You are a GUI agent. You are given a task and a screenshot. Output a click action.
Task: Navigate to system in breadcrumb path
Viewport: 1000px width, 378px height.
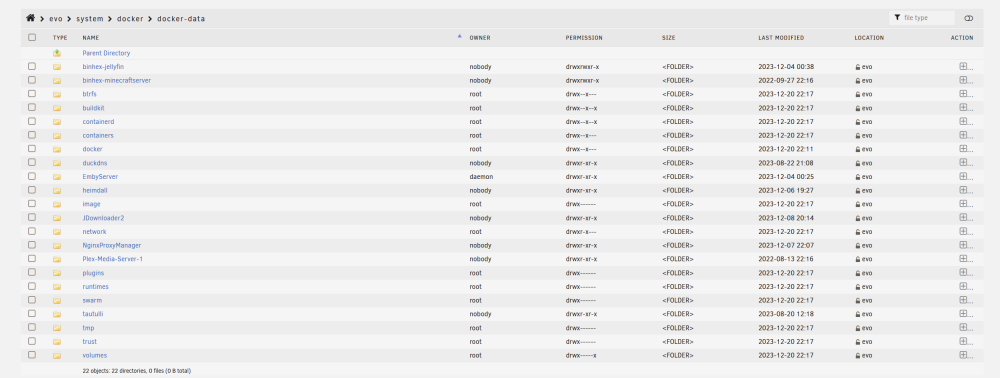89,18
